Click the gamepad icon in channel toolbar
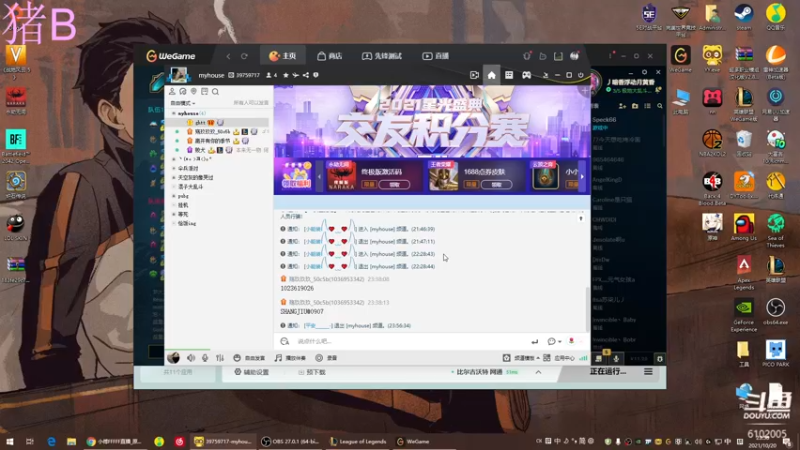 [526, 76]
